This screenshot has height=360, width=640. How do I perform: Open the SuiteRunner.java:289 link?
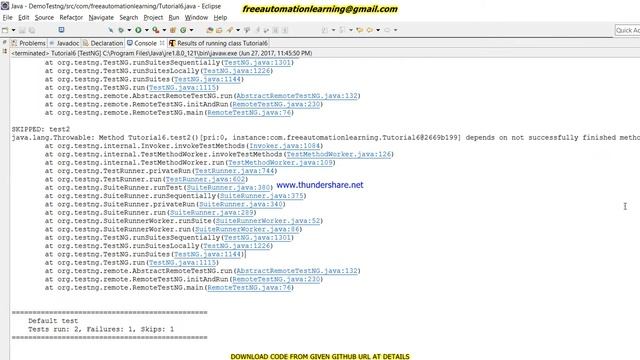tap(211, 212)
